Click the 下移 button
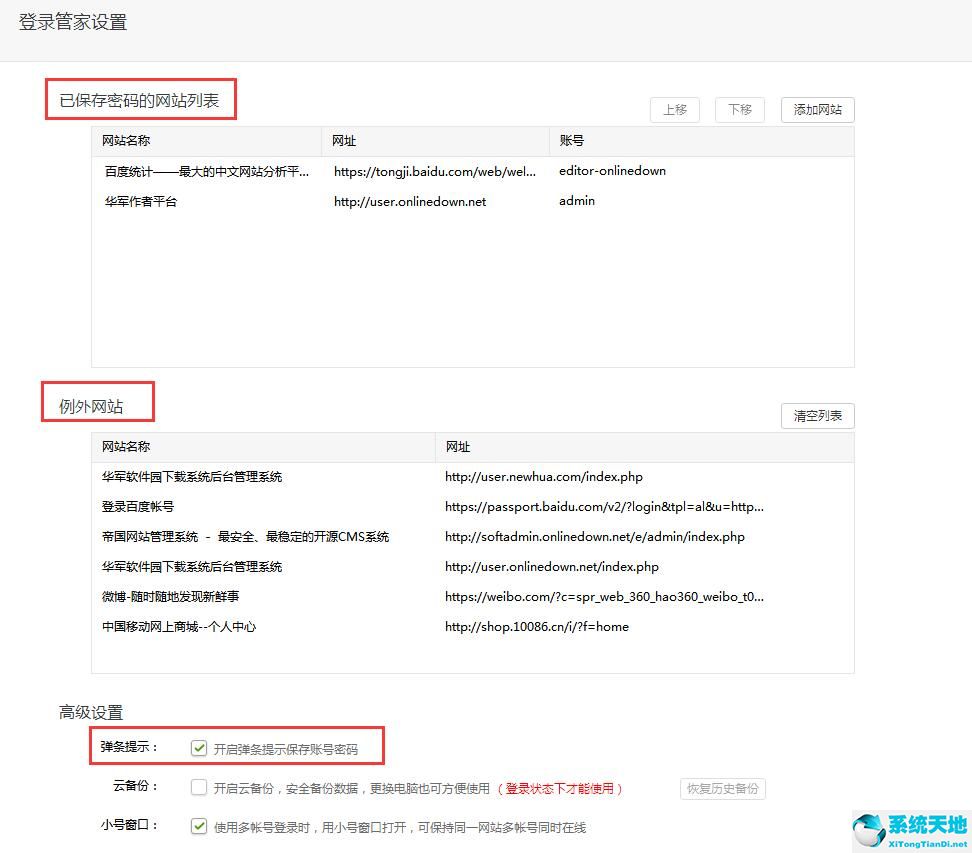 [x=739, y=110]
